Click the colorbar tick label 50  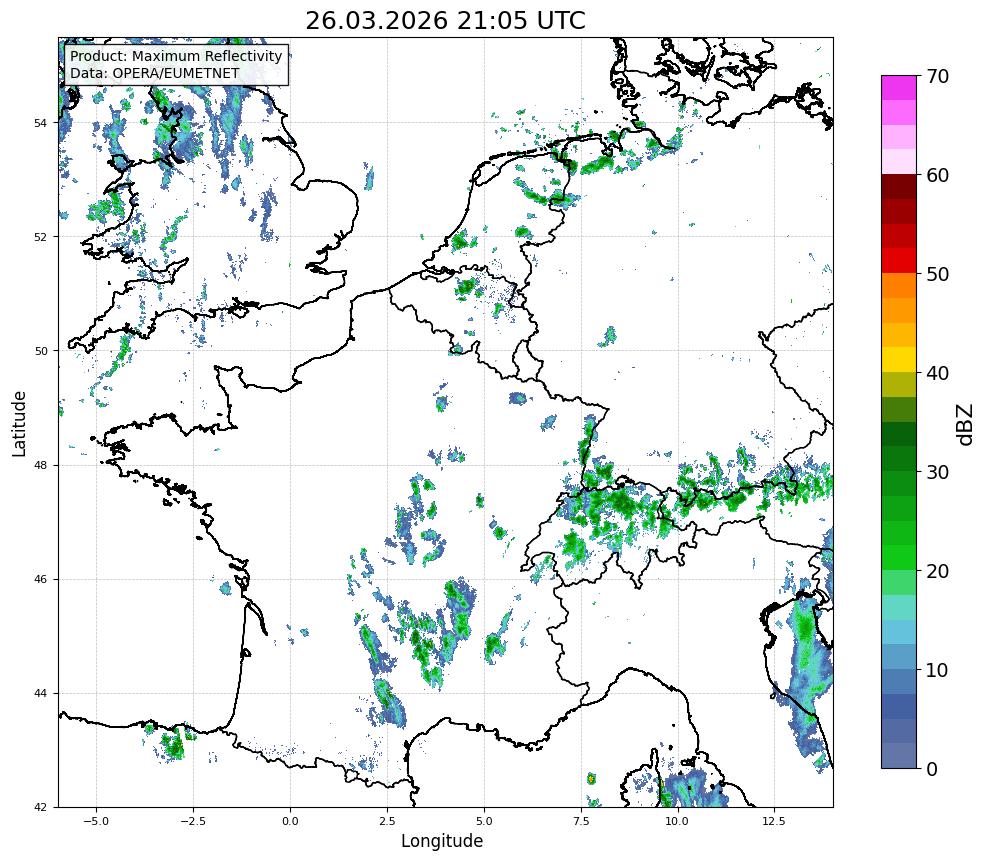937,275
